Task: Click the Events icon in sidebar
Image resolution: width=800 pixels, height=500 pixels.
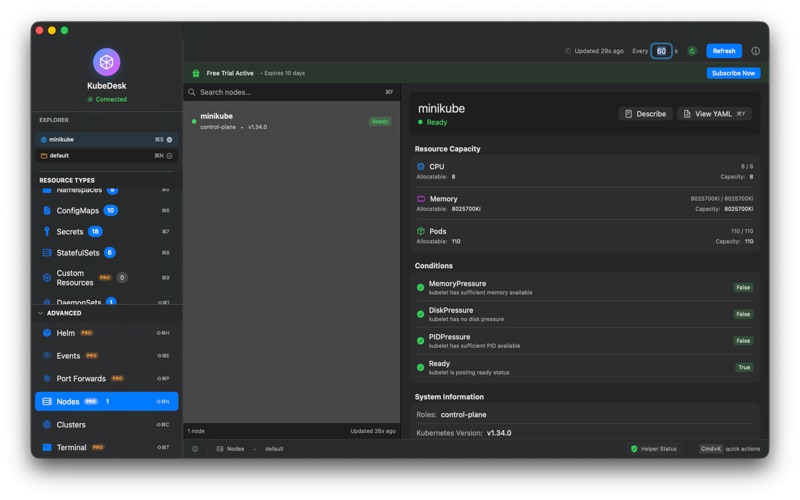Action: [x=47, y=356]
